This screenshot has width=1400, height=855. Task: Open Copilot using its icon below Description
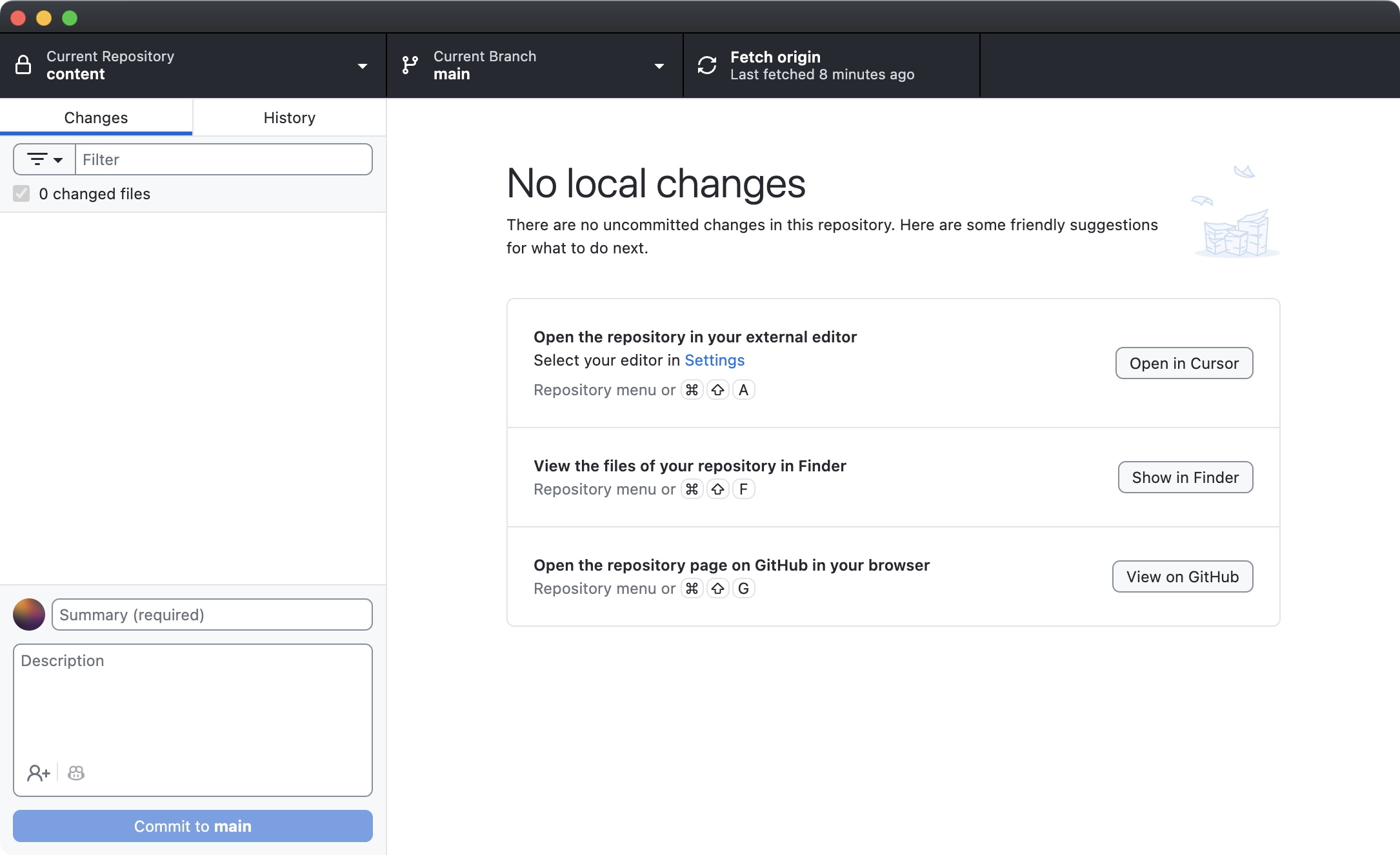(x=75, y=772)
